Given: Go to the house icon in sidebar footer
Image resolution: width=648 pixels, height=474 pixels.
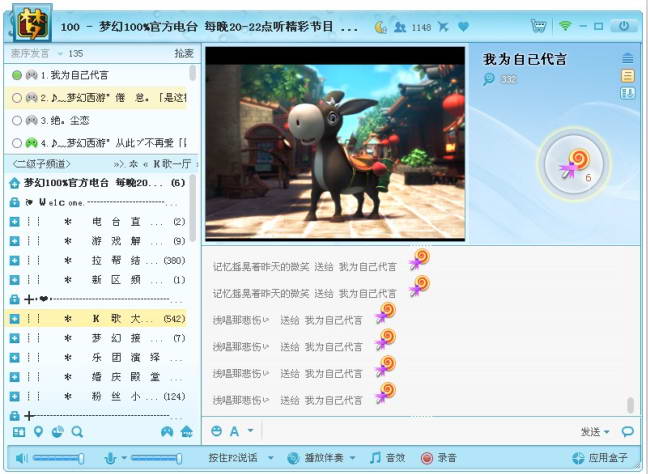Looking at the screenshot, I should pos(187,432).
